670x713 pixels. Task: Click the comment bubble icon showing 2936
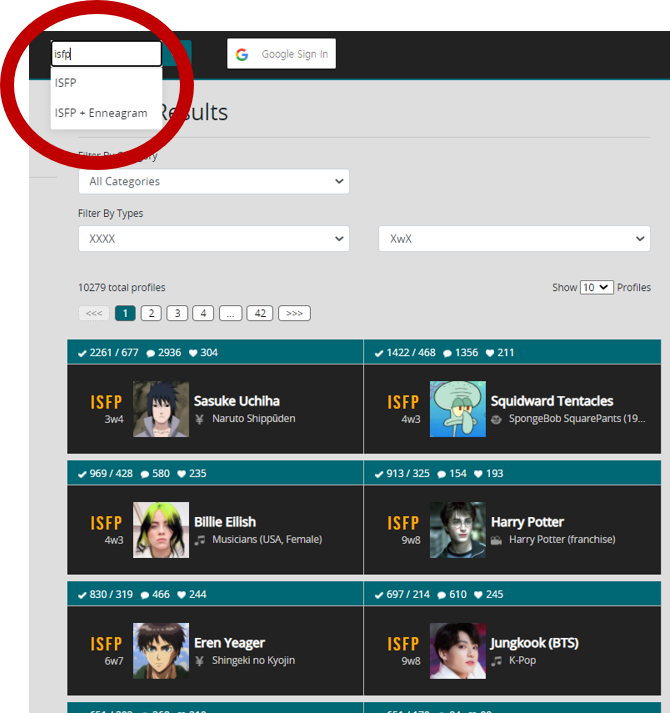pyautogui.click(x=151, y=353)
